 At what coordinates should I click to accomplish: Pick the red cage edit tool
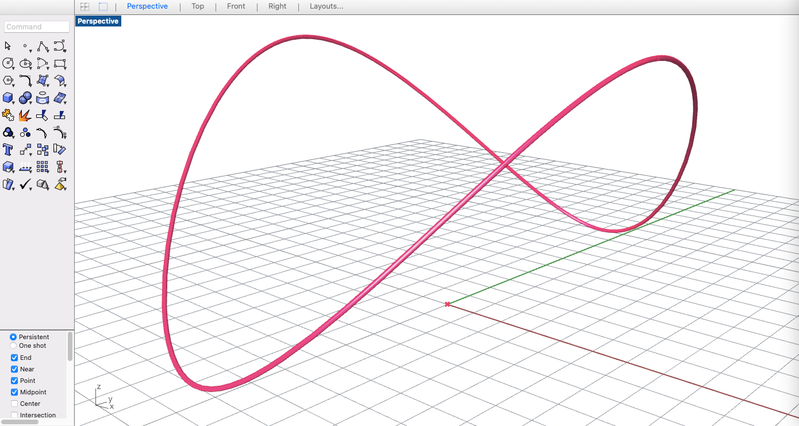click(x=60, y=167)
